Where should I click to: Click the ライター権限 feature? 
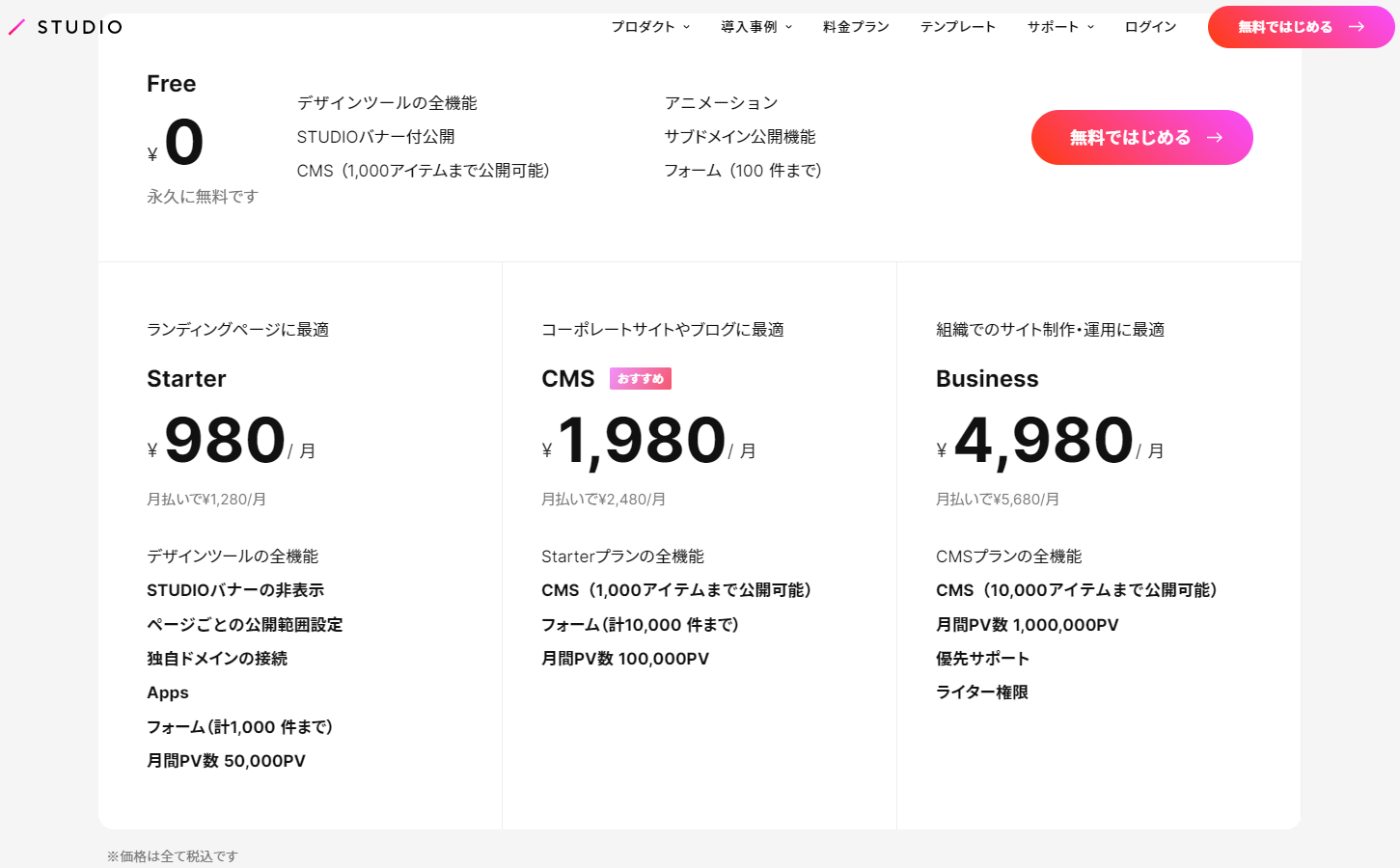pyautogui.click(x=982, y=692)
